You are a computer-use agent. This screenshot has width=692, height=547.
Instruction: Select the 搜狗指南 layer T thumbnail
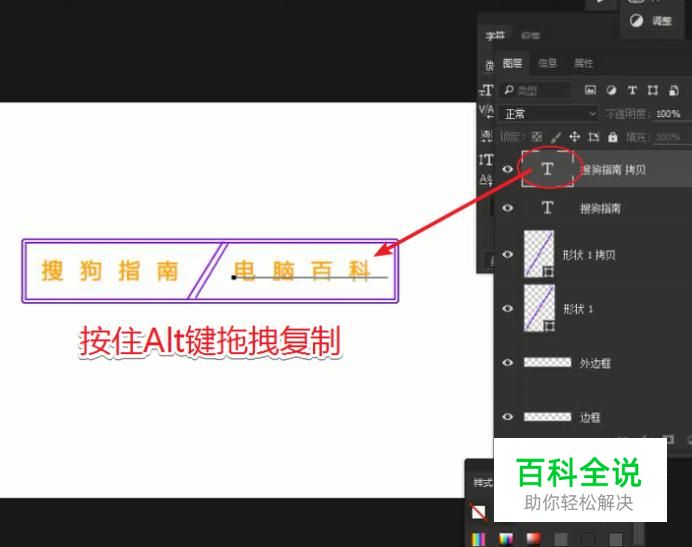pyautogui.click(x=548, y=207)
